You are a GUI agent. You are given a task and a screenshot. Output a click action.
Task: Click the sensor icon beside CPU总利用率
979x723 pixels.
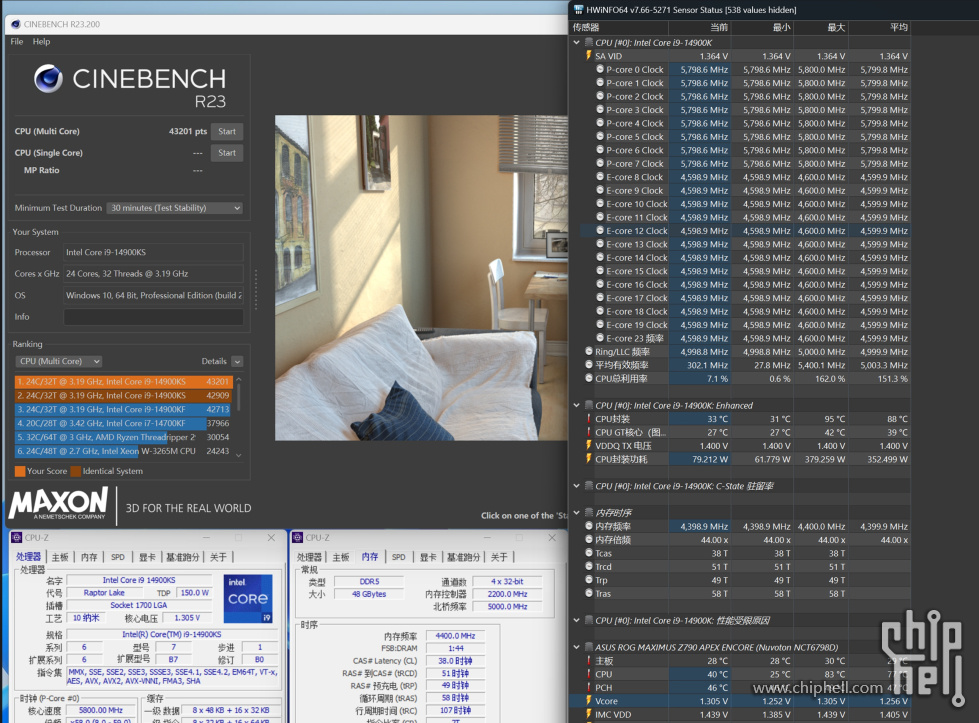(589, 378)
